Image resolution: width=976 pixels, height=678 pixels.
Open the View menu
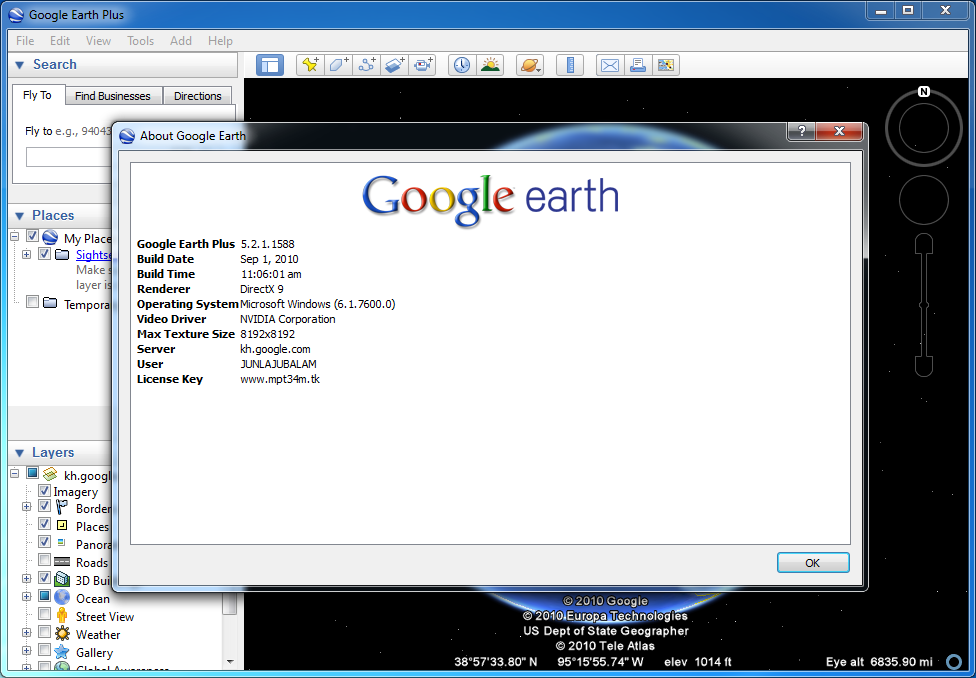98,40
